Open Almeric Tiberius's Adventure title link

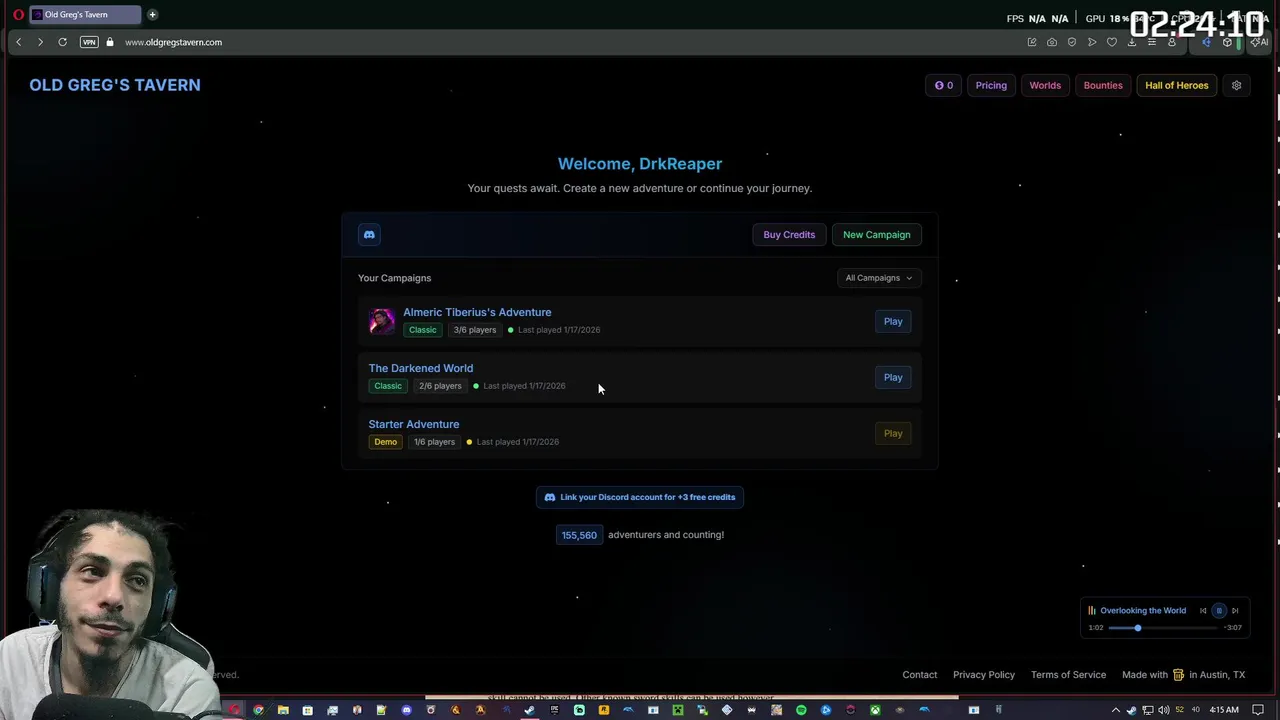(477, 312)
